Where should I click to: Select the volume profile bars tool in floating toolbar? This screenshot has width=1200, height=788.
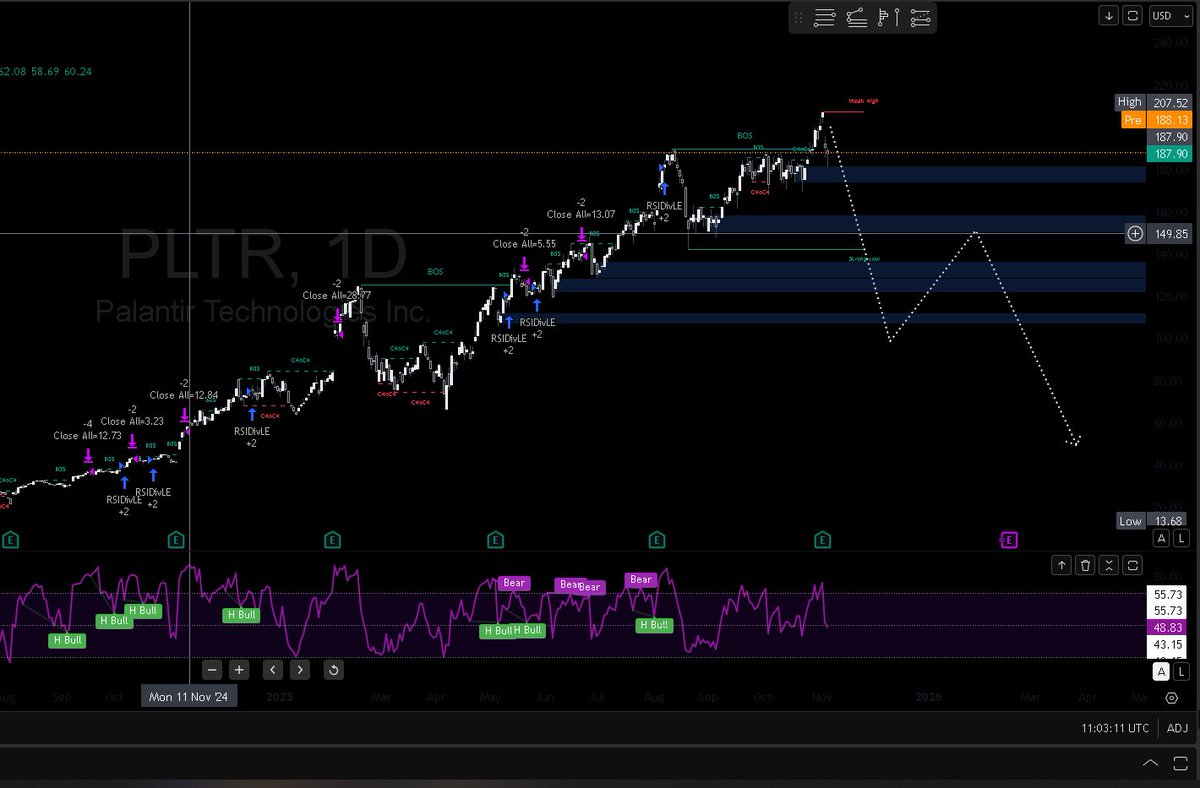click(888, 17)
